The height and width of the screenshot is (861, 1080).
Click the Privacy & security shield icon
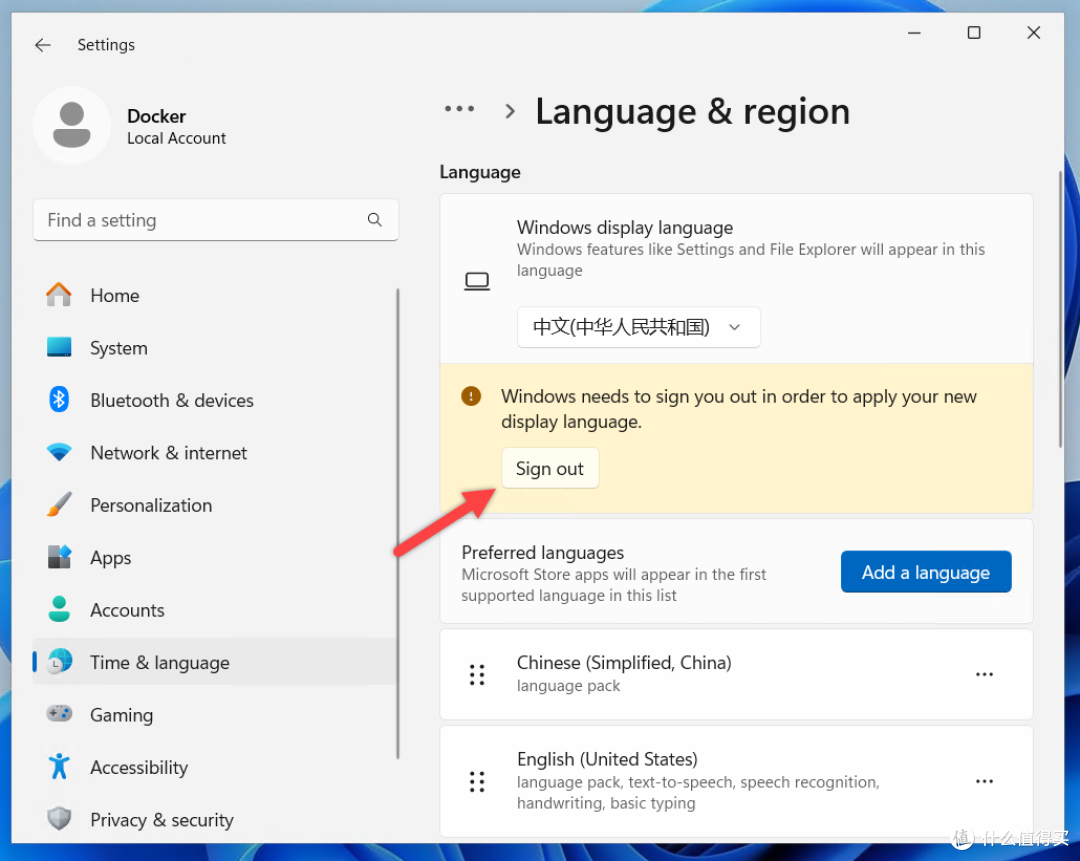coord(59,819)
